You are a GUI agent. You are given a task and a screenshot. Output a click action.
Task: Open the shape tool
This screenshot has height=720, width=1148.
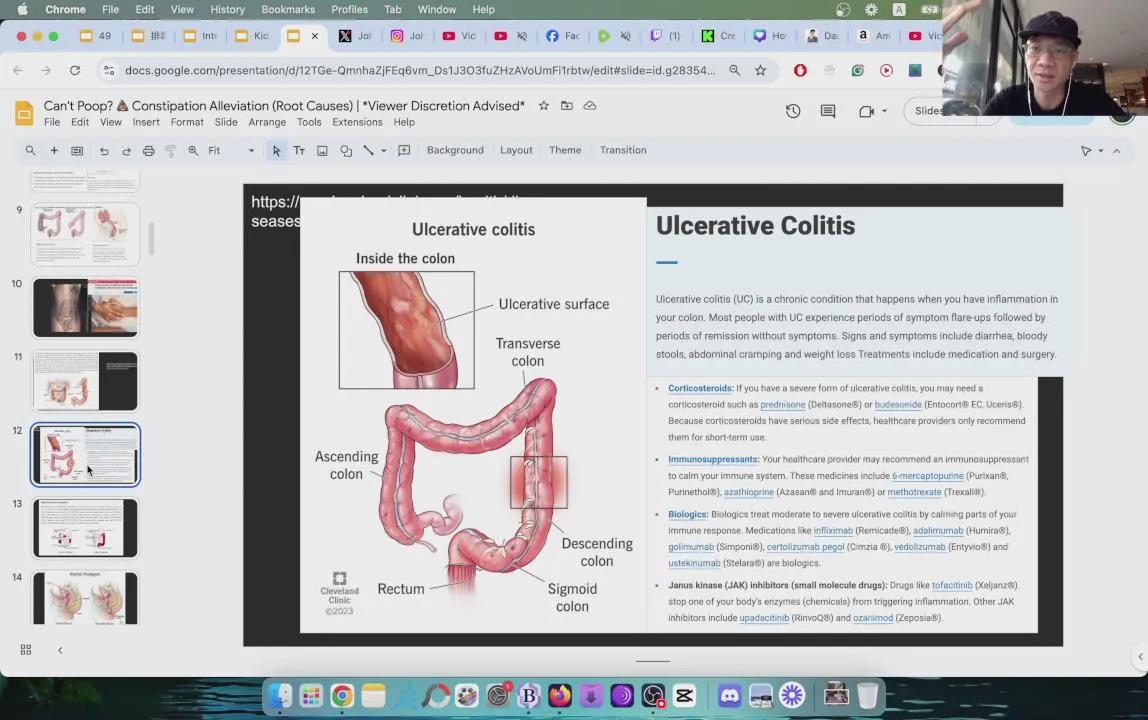pyautogui.click(x=346, y=151)
